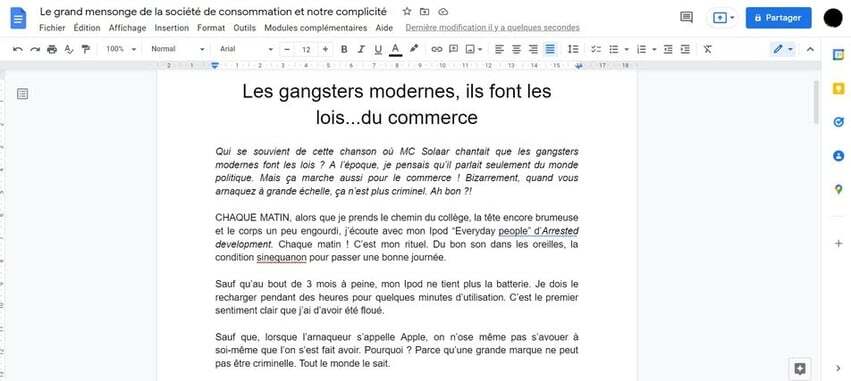Viewport: 851px width, 381px height.
Task: Open the highlight color picker
Action: (x=414, y=49)
